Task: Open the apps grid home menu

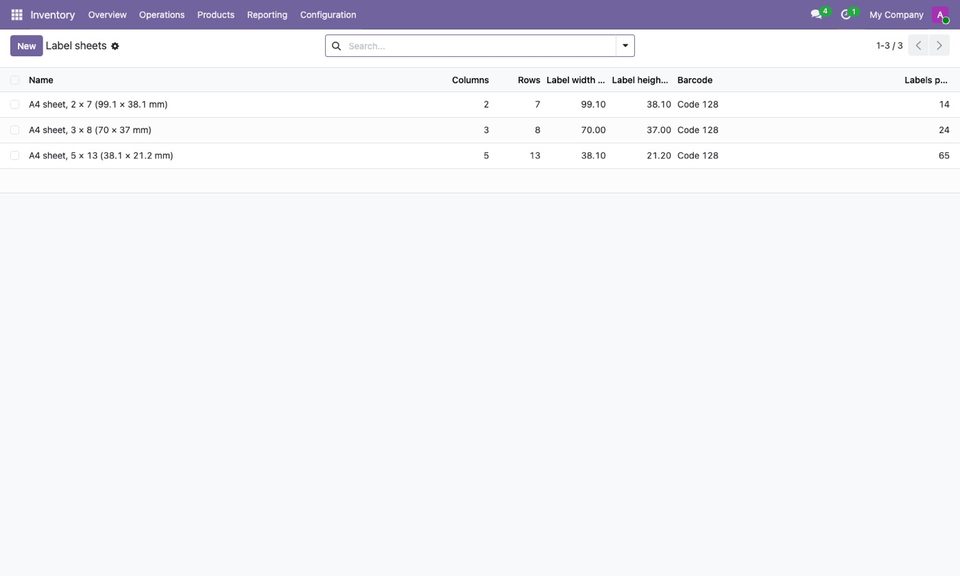Action: click(x=17, y=15)
